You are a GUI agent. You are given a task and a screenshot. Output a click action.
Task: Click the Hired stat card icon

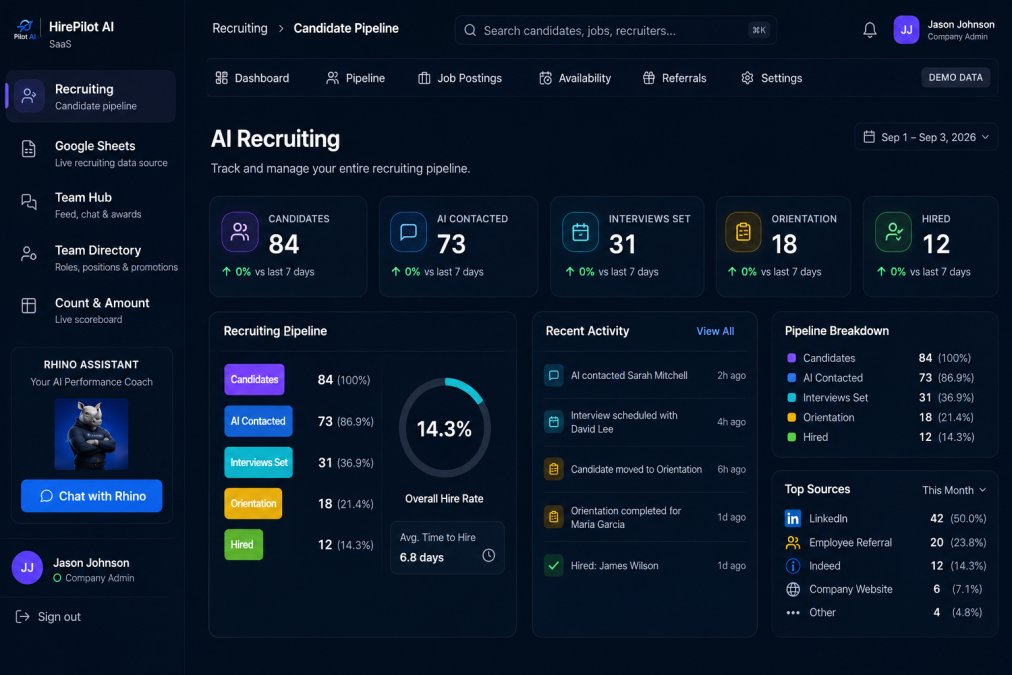893,232
